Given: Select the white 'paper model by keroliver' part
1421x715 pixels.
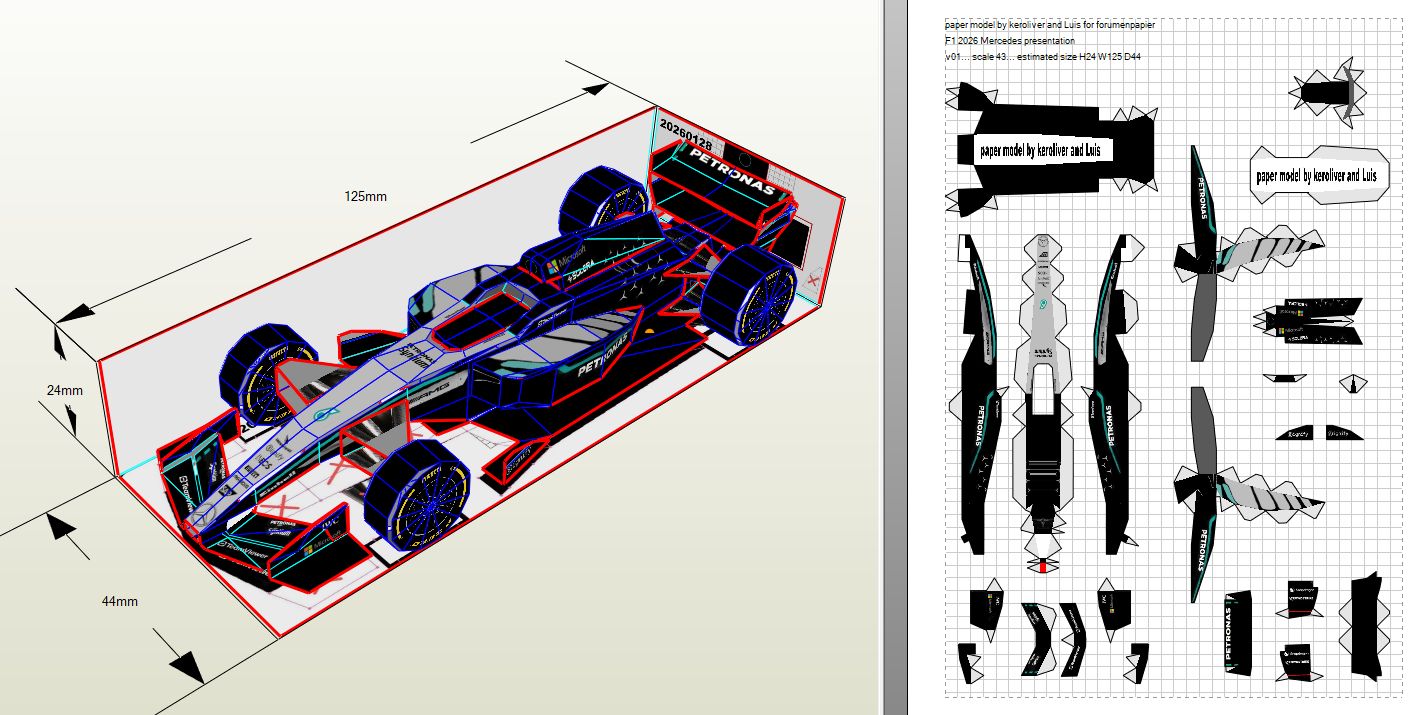Looking at the screenshot, I should (1317, 175).
